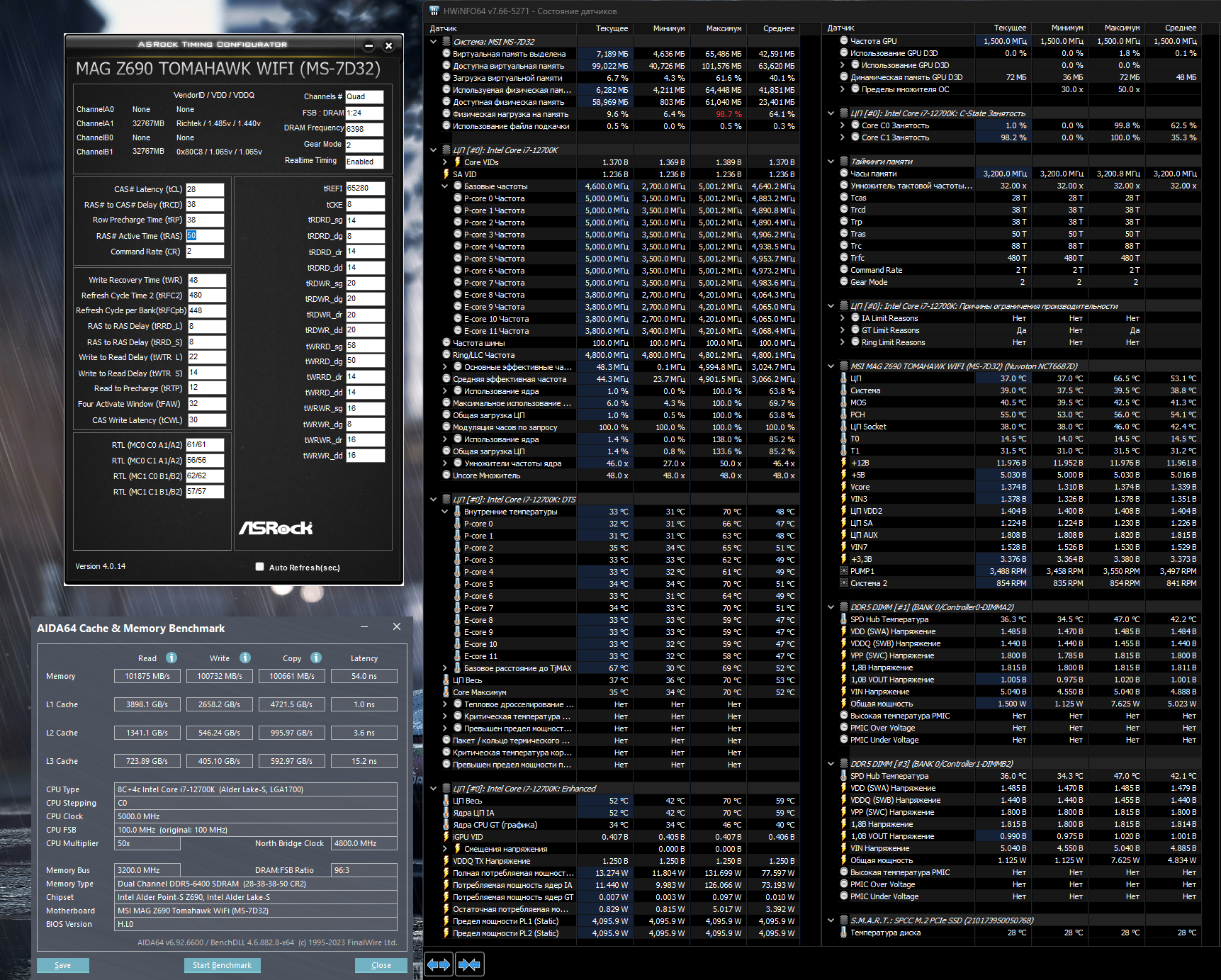Click the +12В voltage lightning icon
1221x980 pixels.
[844, 463]
